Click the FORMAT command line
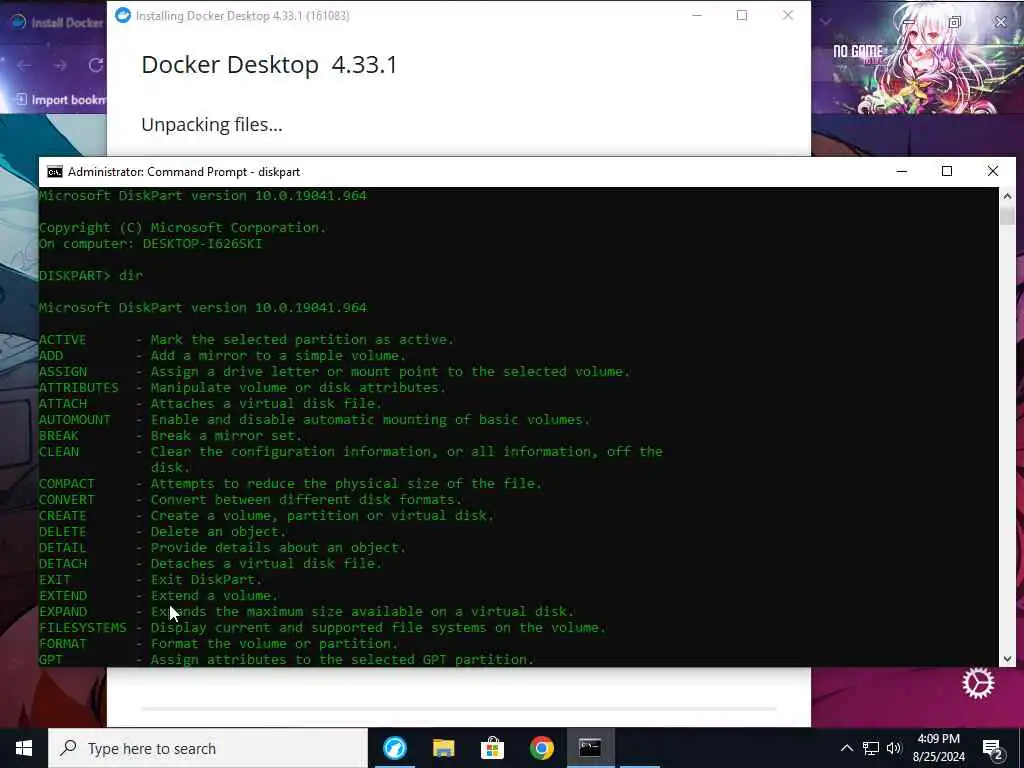Screen dimensions: 1024x768 click(219, 643)
